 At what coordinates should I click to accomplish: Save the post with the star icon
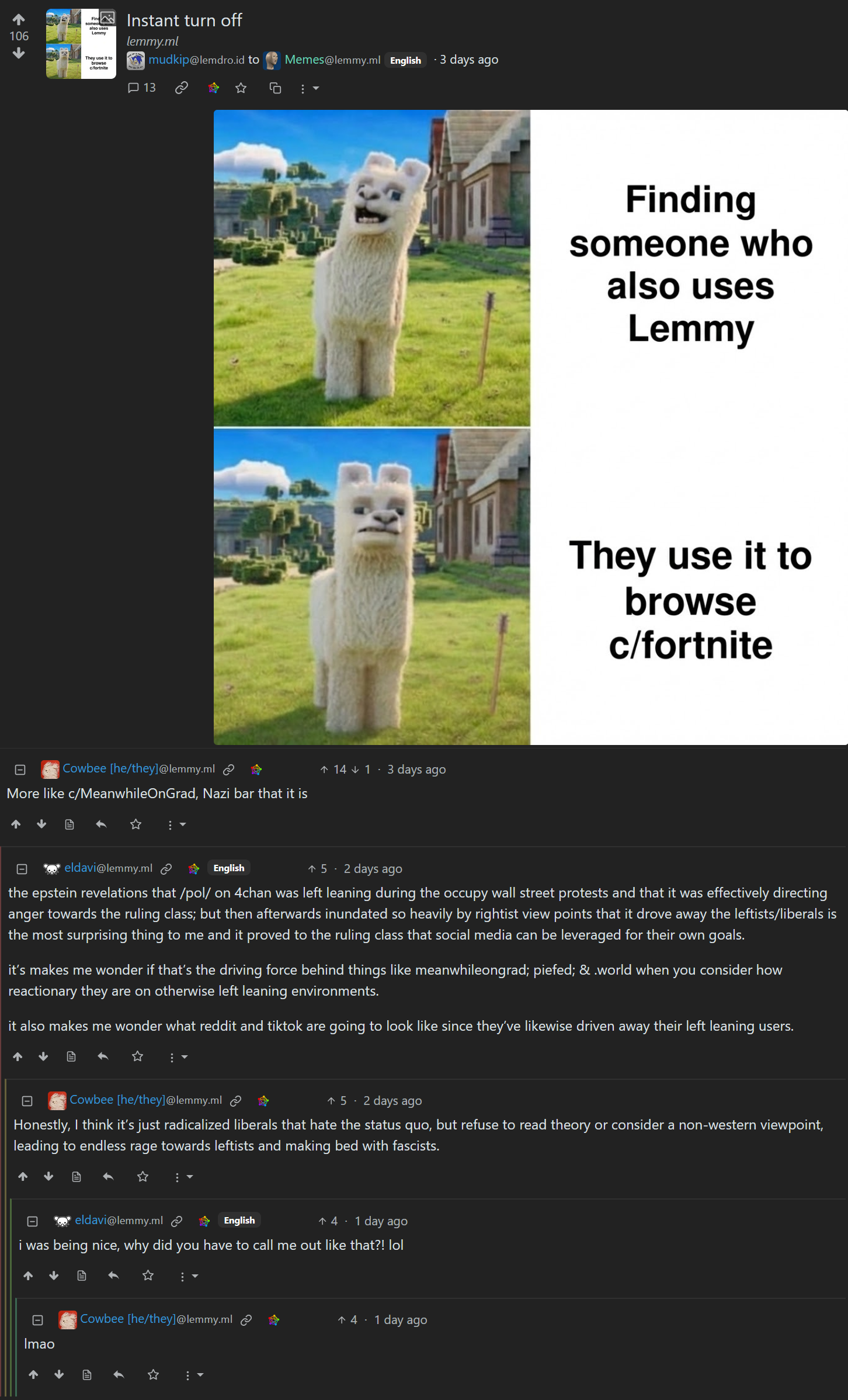point(241,88)
